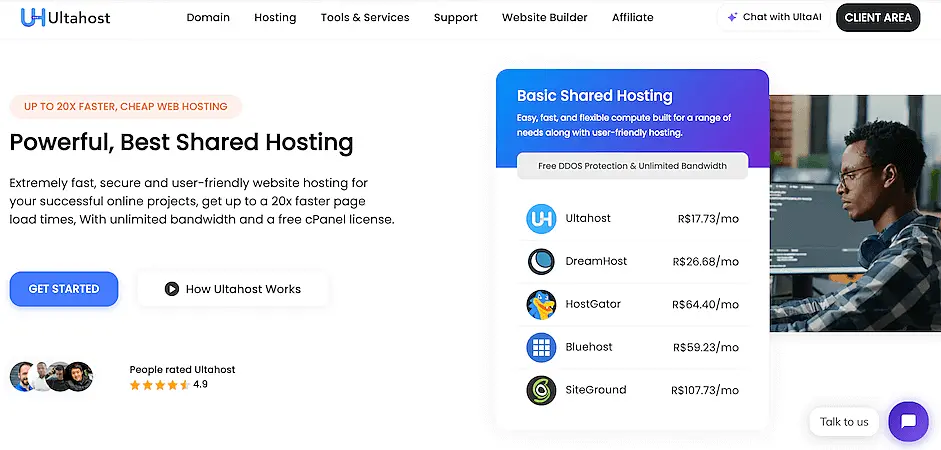Click the SiteGround logo icon
This screenshot has height=450, width=941.
[x=541, y=390]
